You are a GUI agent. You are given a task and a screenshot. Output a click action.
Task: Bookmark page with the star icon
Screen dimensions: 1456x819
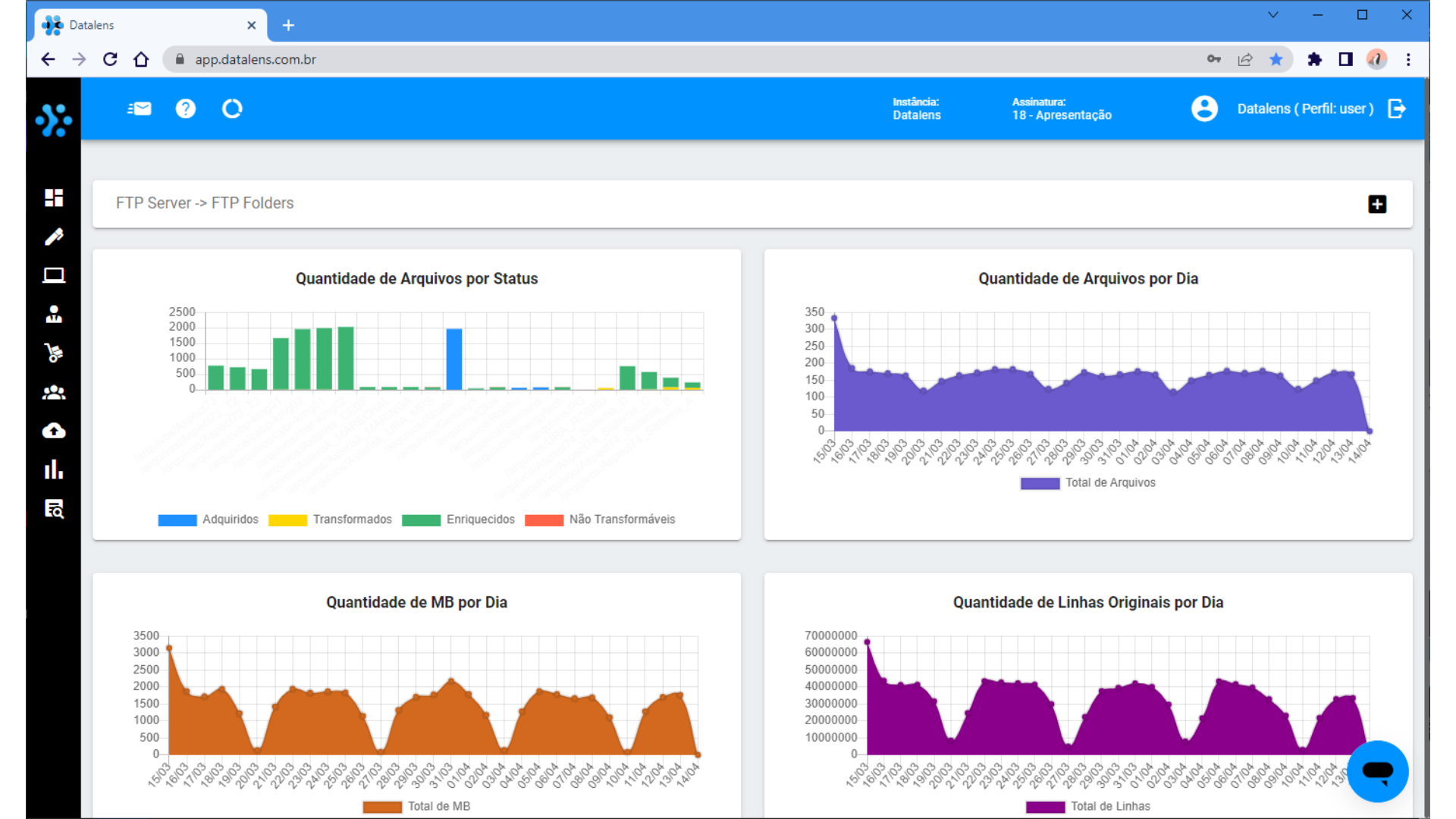[1276, 59]
